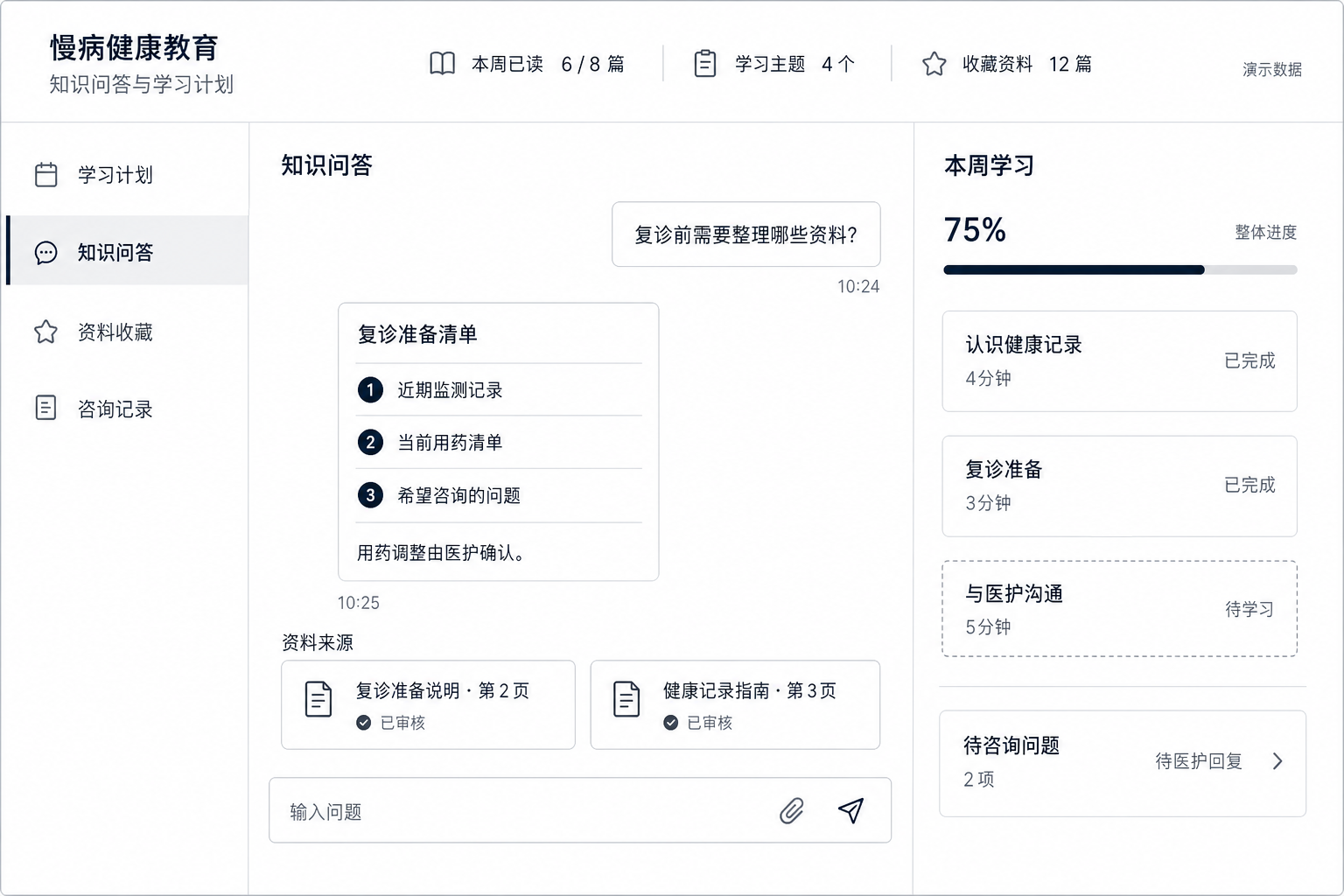Open the 学习计划 sidebar item

click(x=127, y=175)
